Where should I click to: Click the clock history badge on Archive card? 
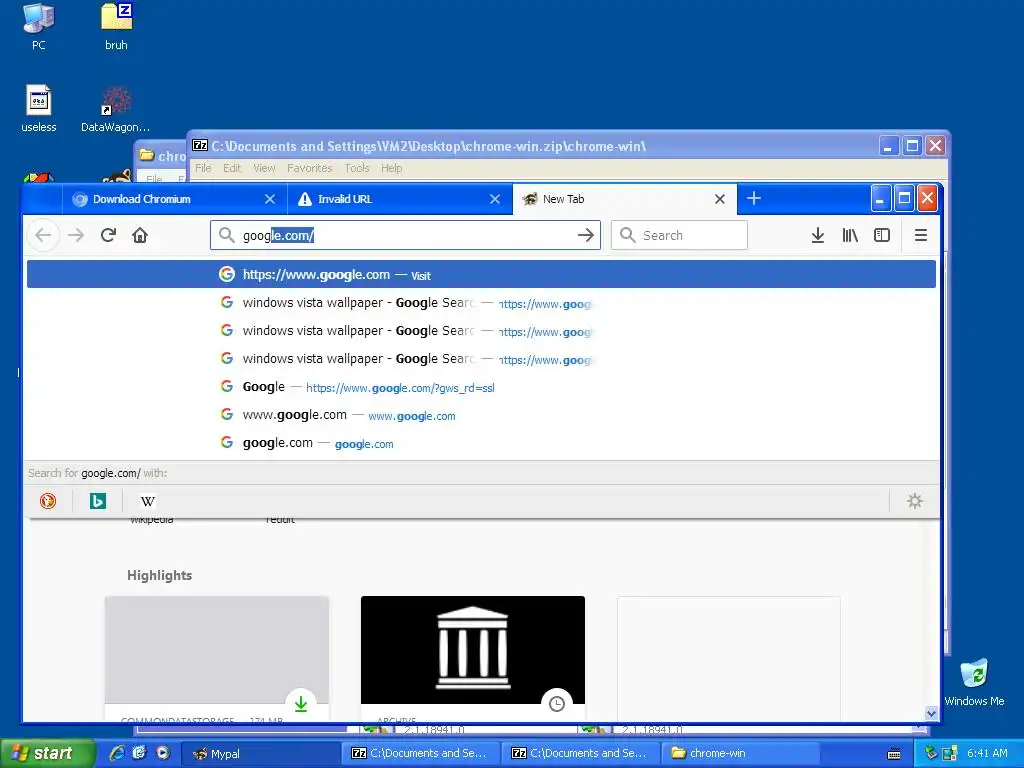pyautogui.click(x=556, y=704)
